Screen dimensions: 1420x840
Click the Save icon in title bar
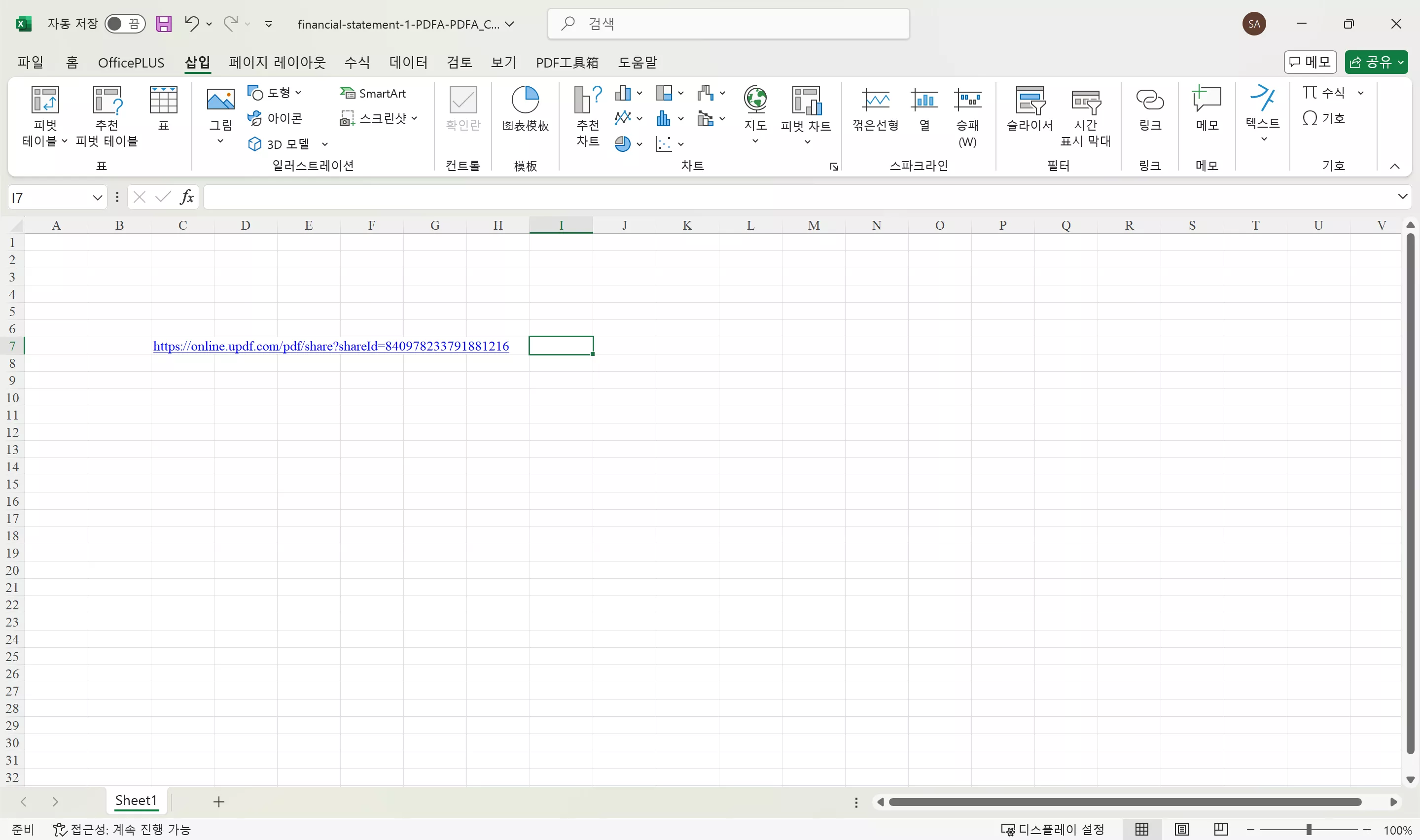coord(164,24)
